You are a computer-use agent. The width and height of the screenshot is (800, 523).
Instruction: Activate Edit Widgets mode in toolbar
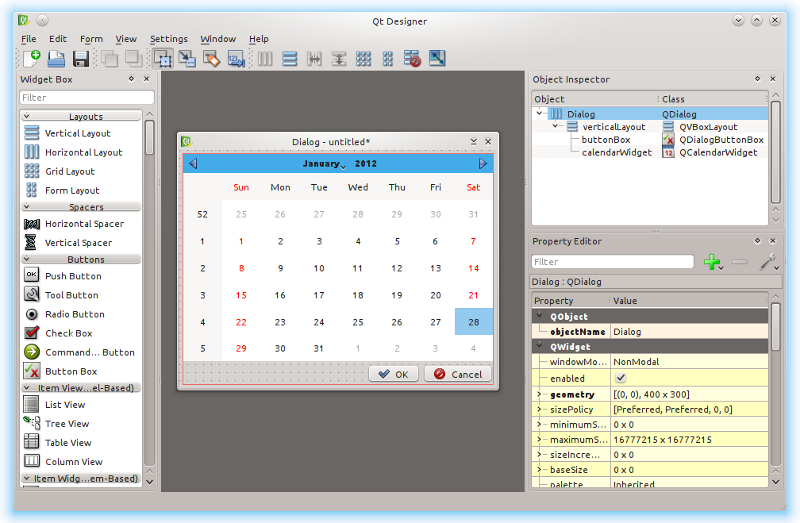tap(163, 59)
